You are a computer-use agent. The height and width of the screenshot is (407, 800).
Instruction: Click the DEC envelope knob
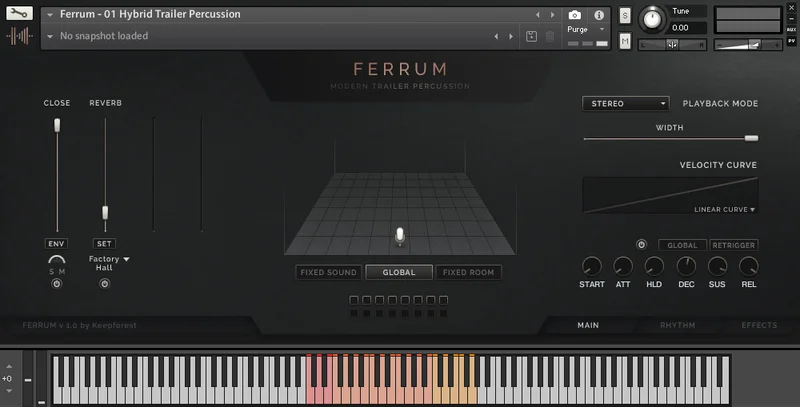[686, 266]
